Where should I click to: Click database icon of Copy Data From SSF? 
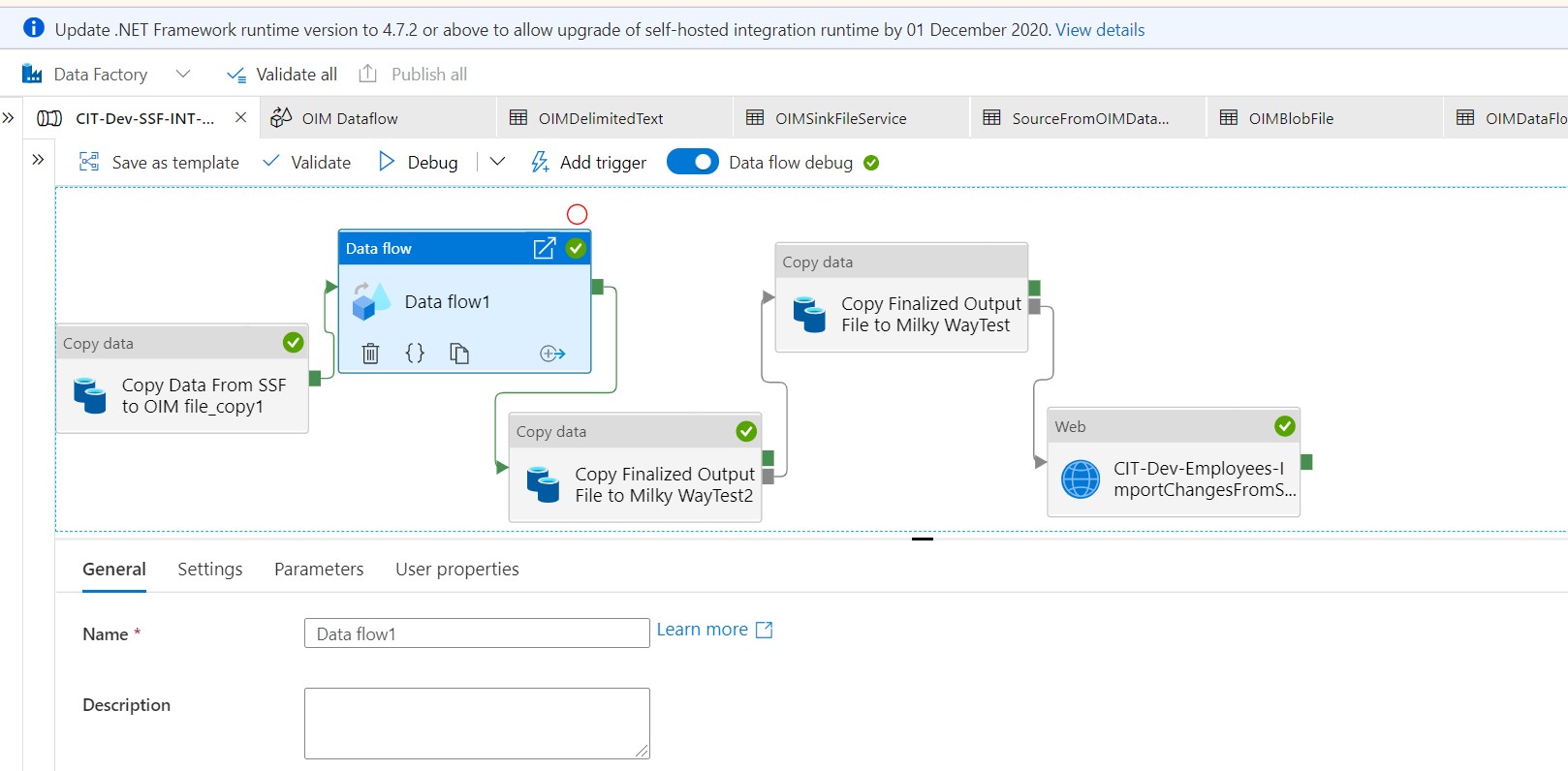pos(90,395)
